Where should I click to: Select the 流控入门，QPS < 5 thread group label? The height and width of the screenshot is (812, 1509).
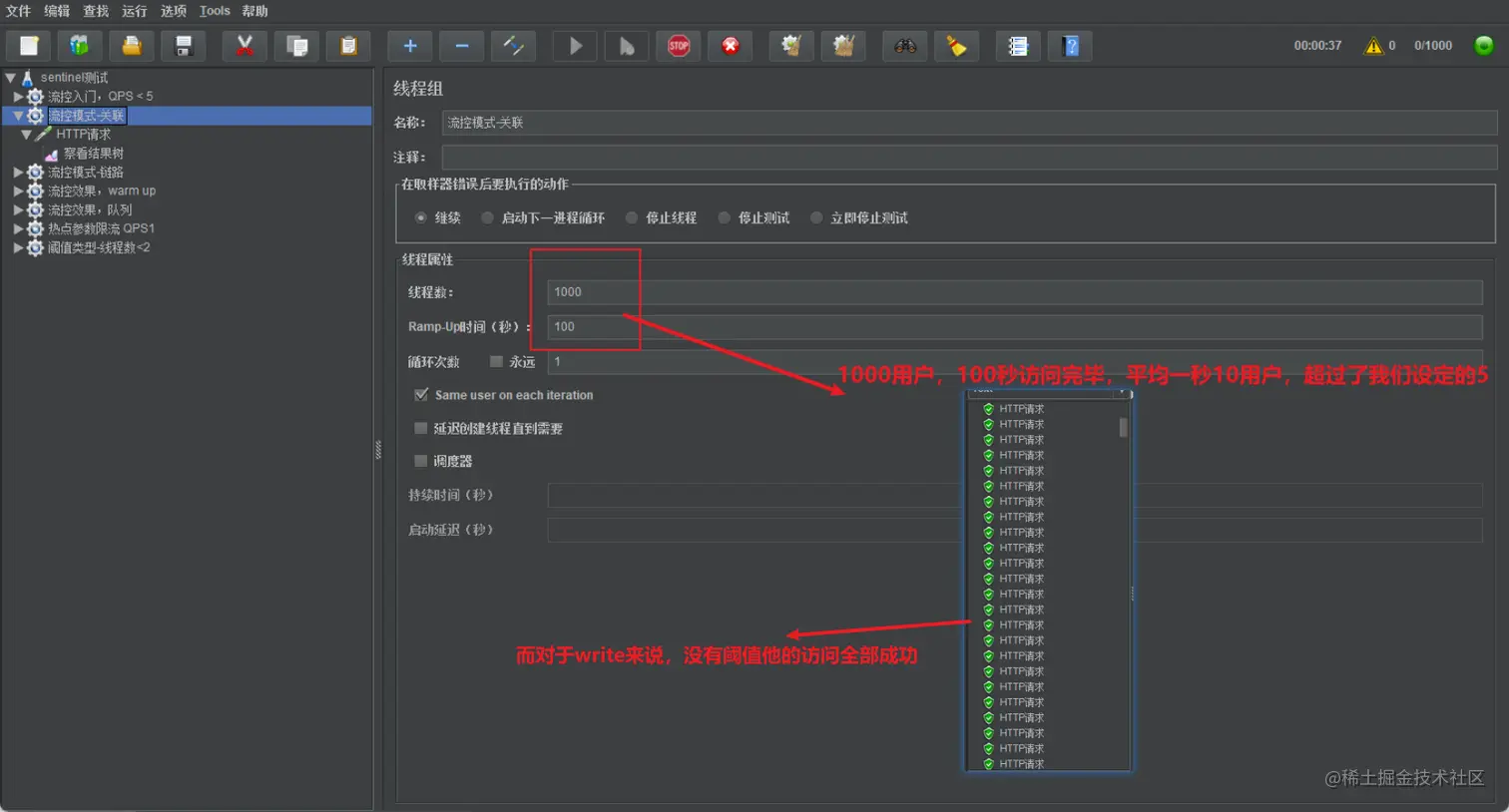[101, 97]
